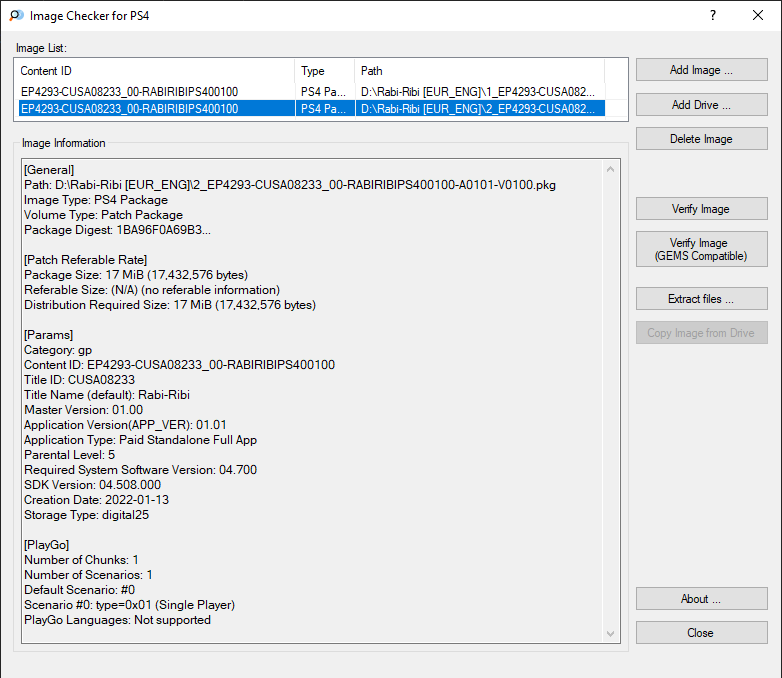This screenshot has height=678, width=782.
Task: Click the Image Checker app icon in title bar
Action: click(16, 15)
